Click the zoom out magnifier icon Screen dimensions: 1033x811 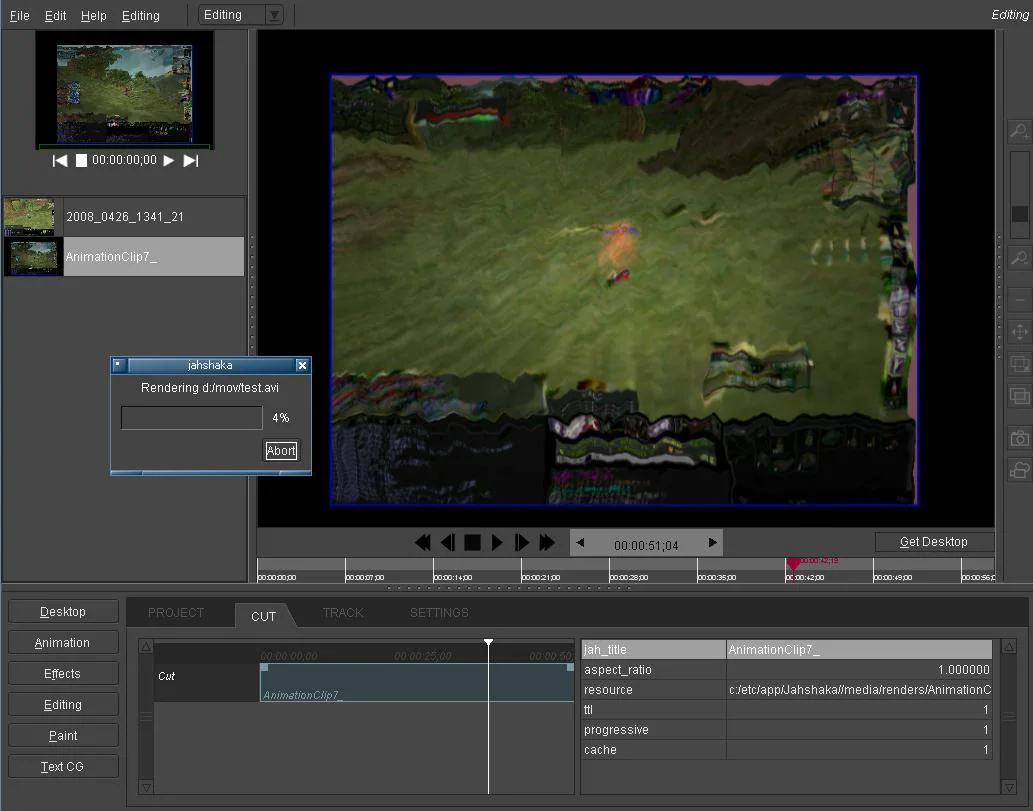pyautogui.click(x=1019, y=259)
